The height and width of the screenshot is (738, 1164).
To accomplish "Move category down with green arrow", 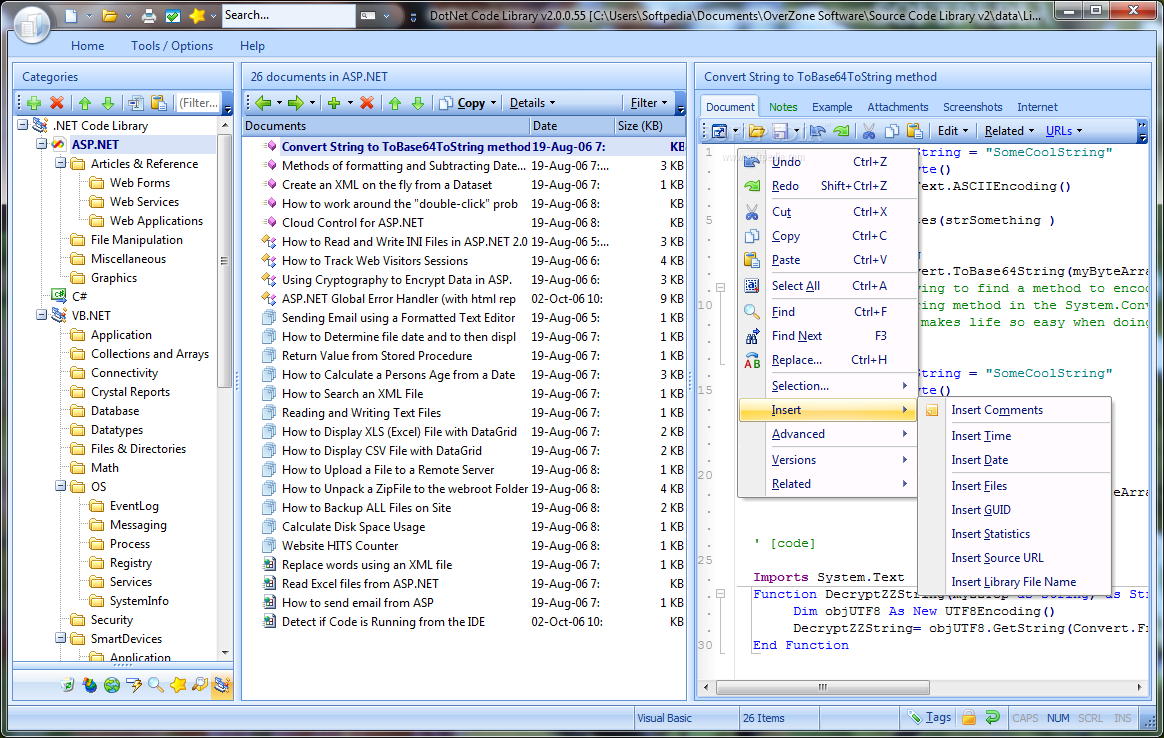I will click(x=108, y=102).
